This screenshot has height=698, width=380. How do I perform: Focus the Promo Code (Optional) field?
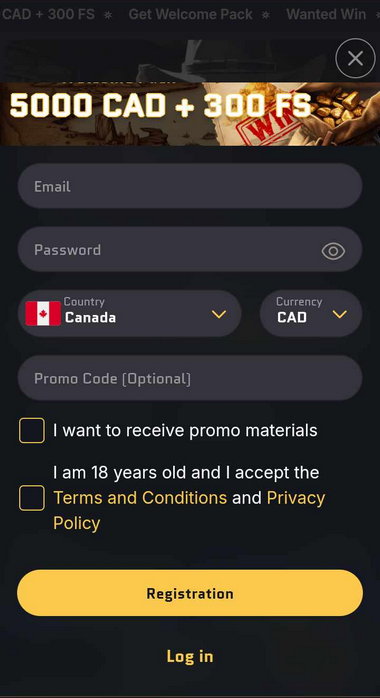[x=190, y=378]
